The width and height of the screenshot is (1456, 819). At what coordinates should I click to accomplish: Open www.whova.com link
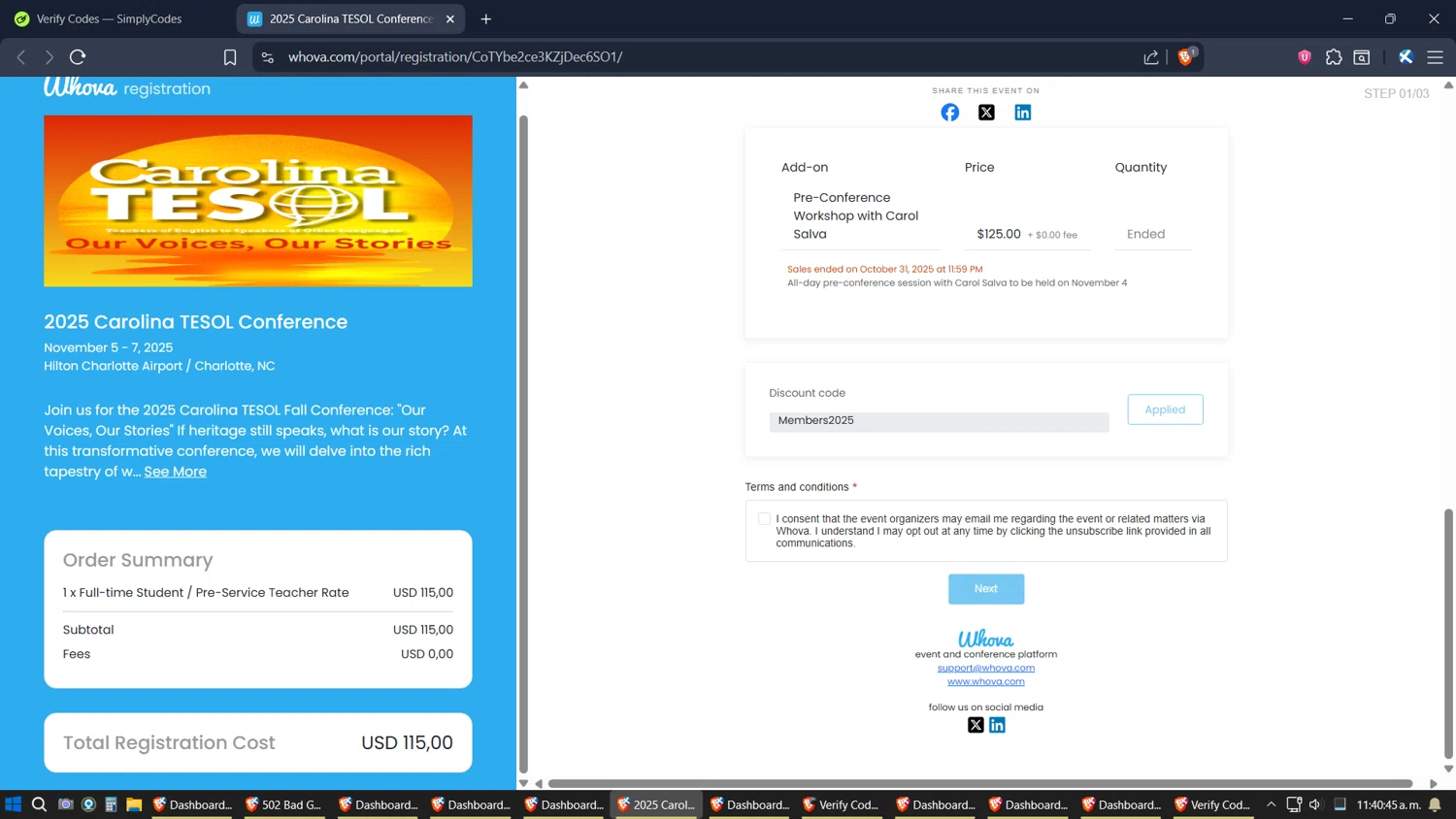click(x=986, y=681)
